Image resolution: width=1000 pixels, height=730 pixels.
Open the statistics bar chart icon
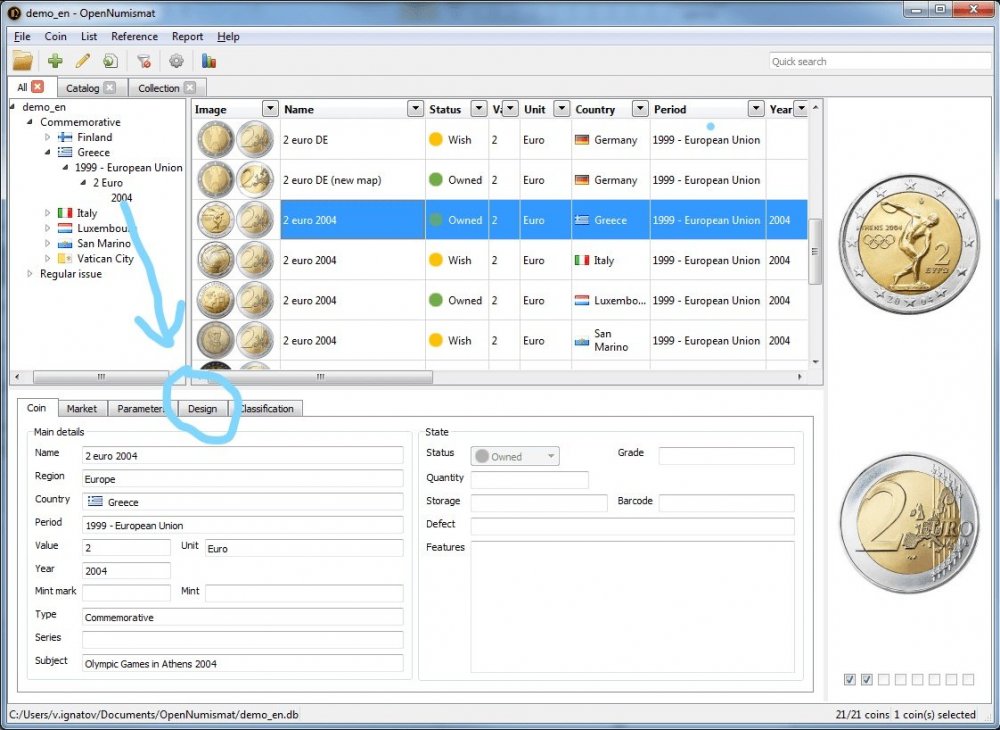(x=209, y=61)
